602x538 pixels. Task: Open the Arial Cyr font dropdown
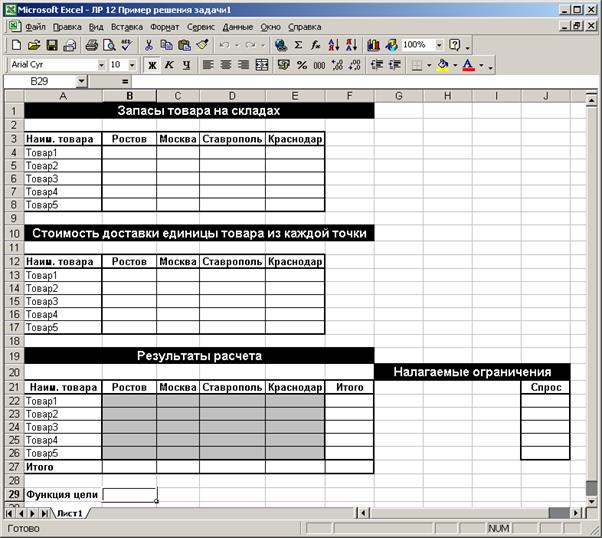click(x=101, y=65)
